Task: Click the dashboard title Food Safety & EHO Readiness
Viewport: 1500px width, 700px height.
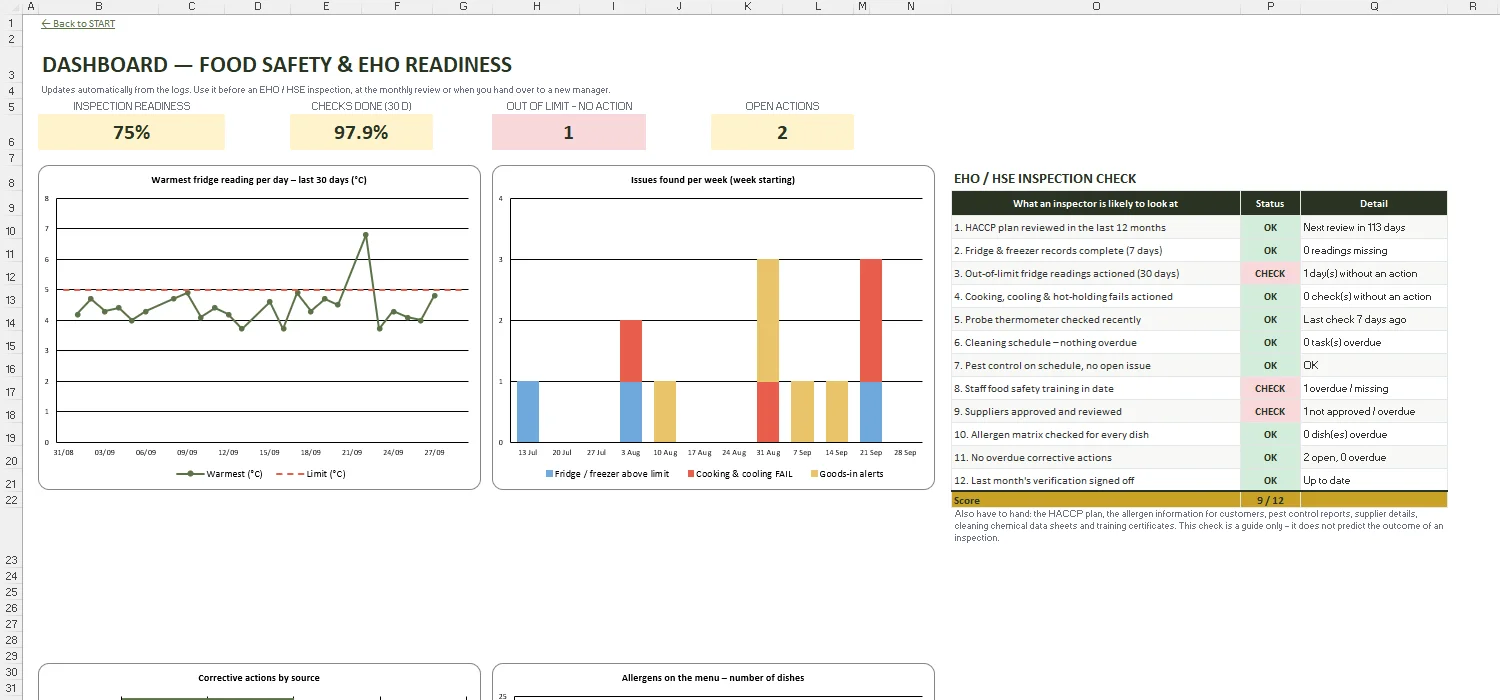Action: pyautogui.click(x=277, y=65)
